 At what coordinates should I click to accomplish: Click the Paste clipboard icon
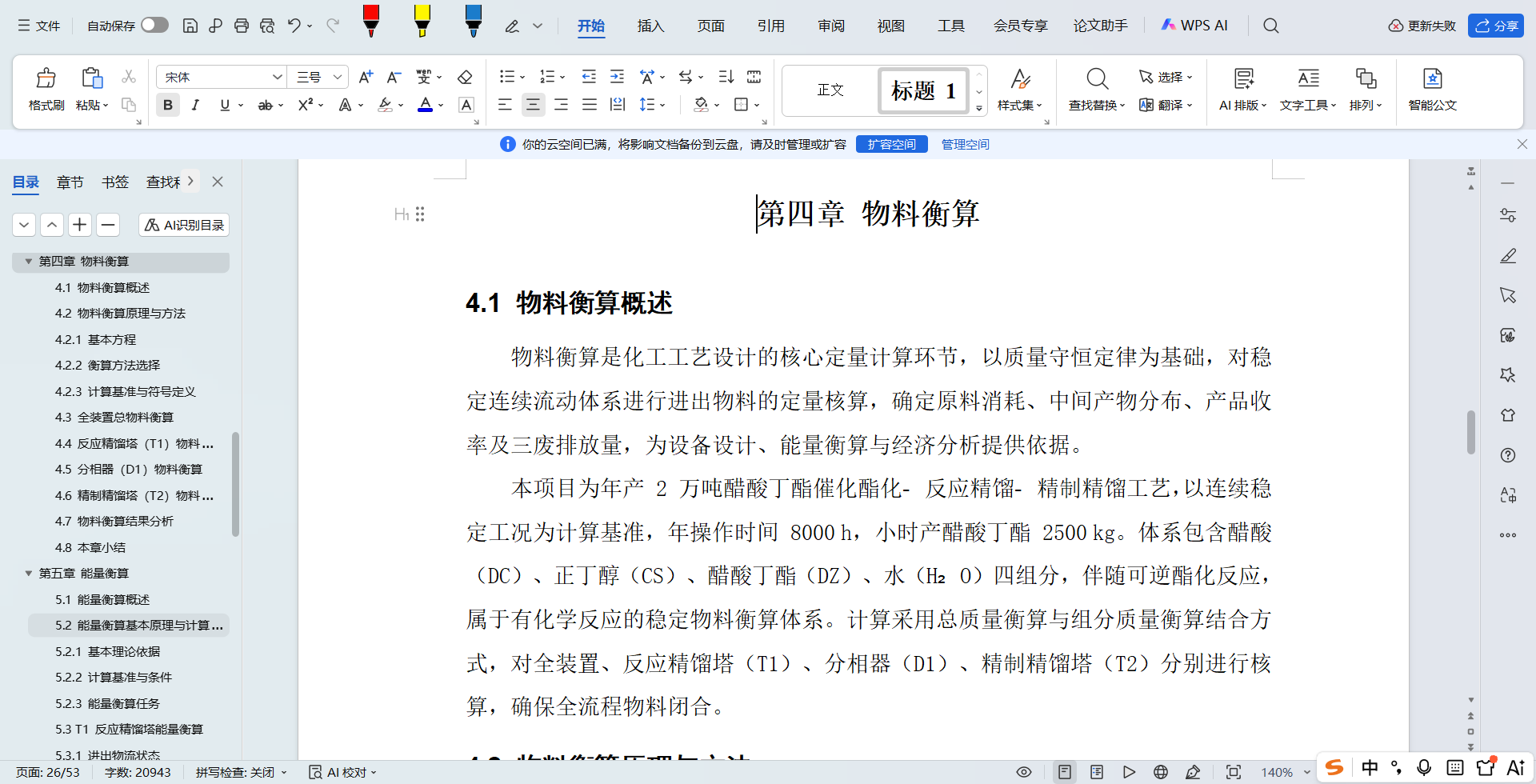92,78
